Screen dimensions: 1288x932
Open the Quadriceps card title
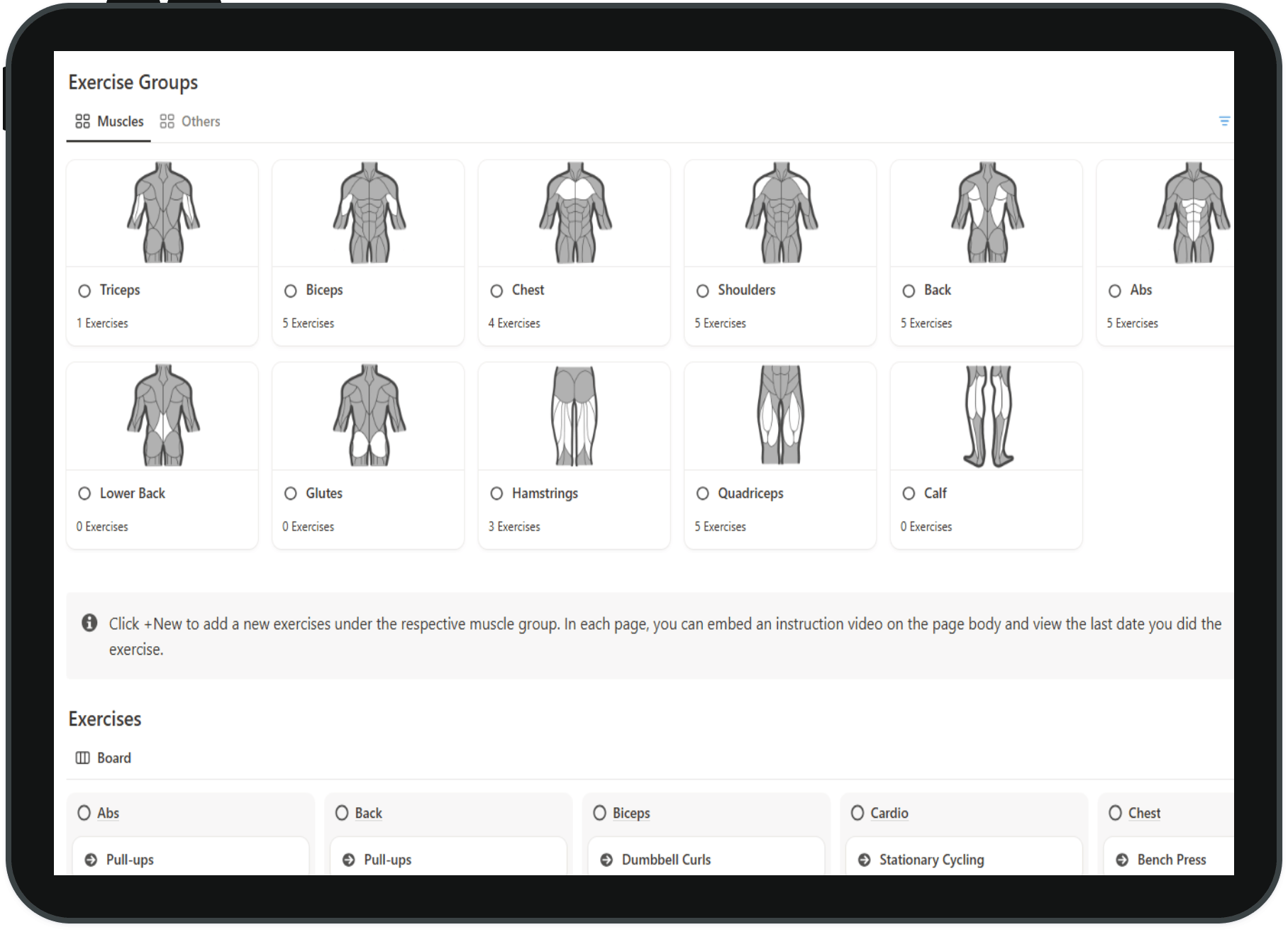coord(750,494)
